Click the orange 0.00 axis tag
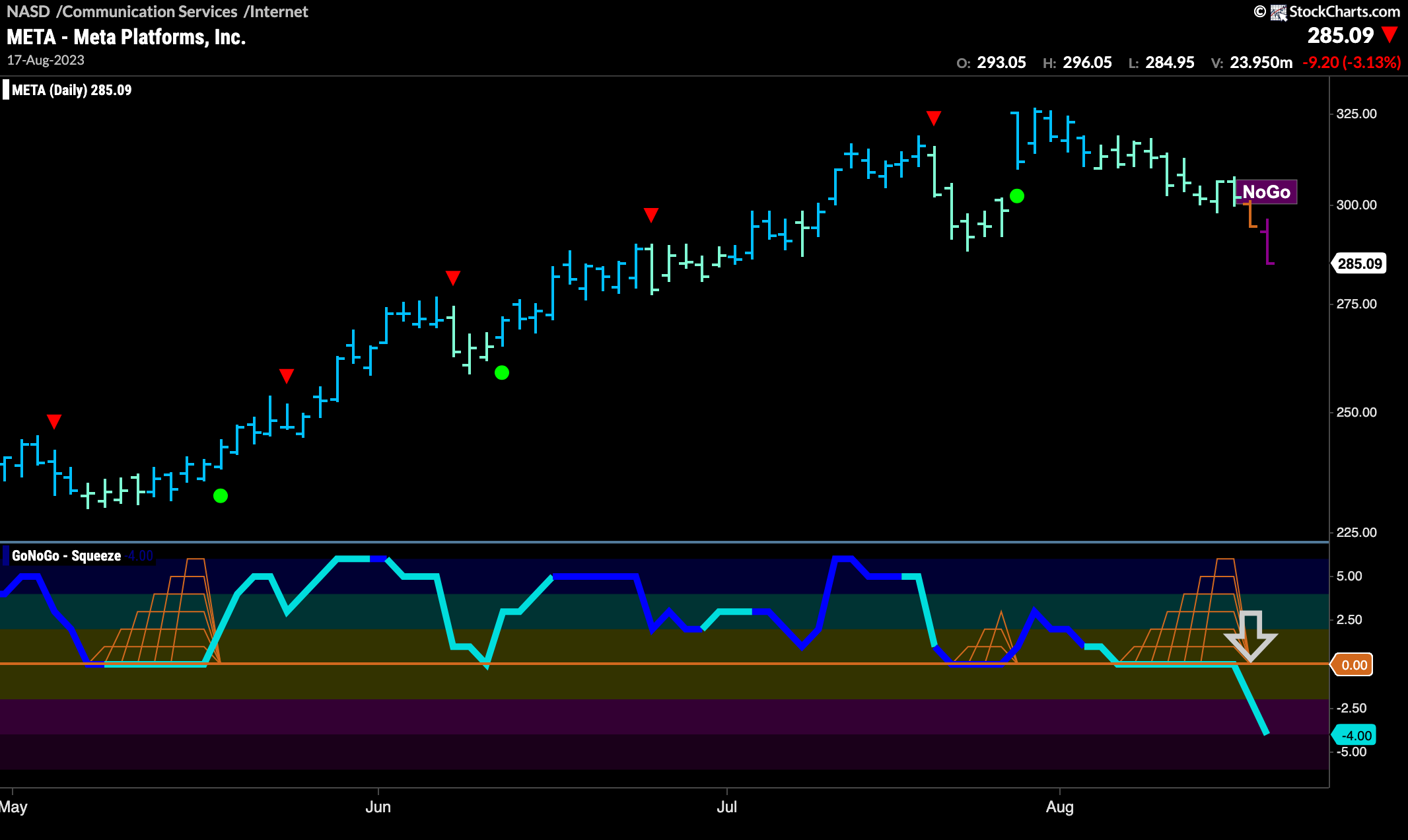 click(x=1353, y=664)
